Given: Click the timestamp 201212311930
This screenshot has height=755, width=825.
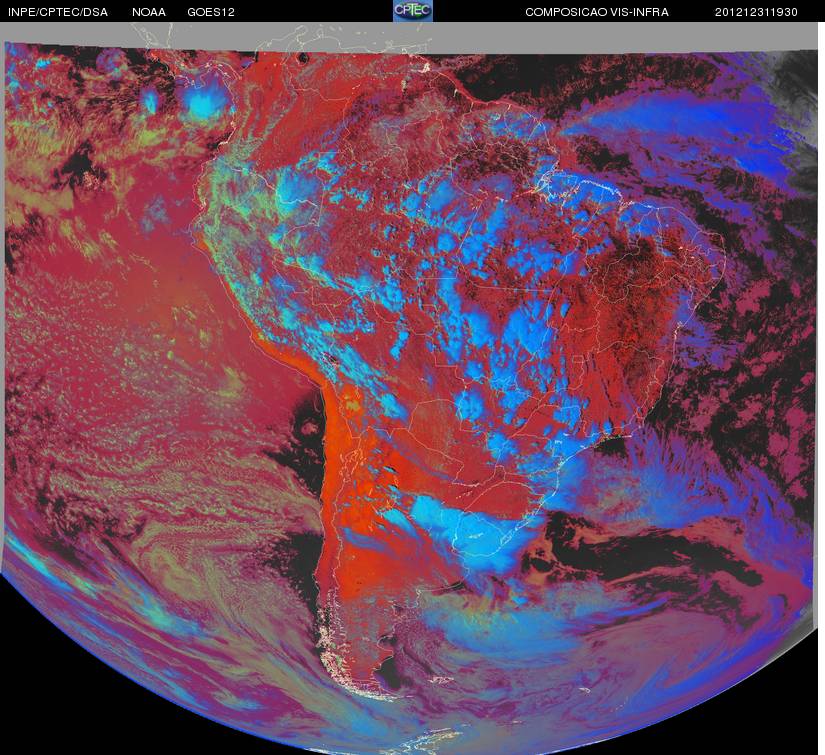Looking at the screenshot, I should point(757,12).
